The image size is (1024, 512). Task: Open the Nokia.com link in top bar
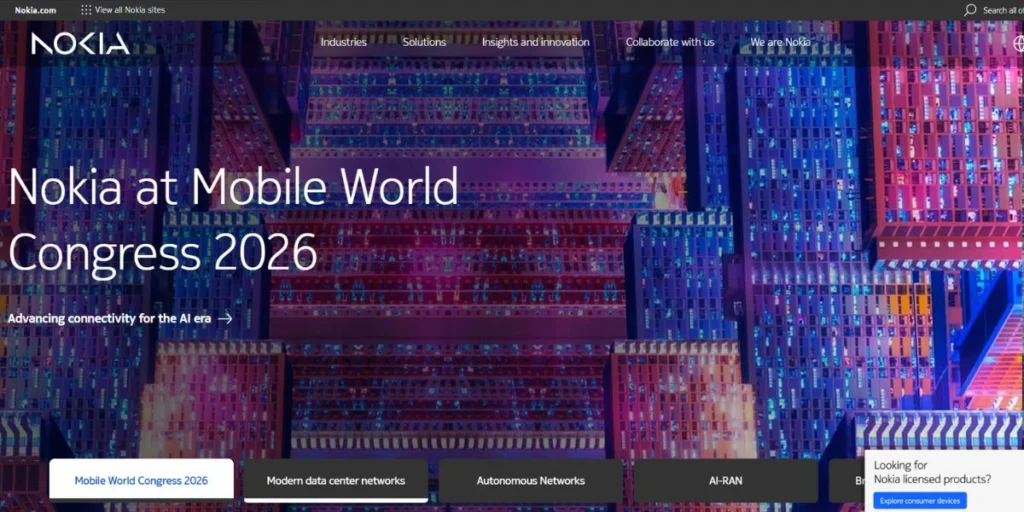click(x=35, y=10)
